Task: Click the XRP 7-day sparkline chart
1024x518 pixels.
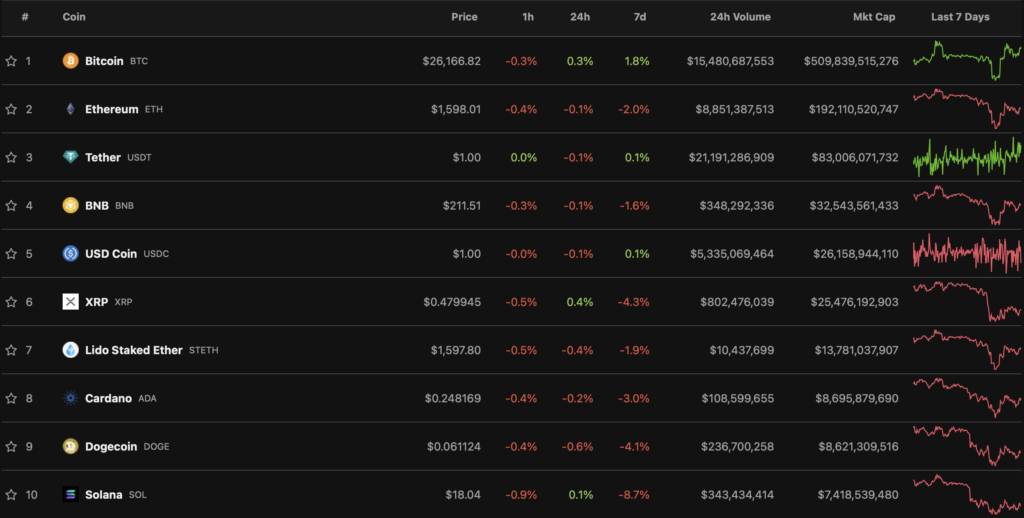Action: pos(967,301)
